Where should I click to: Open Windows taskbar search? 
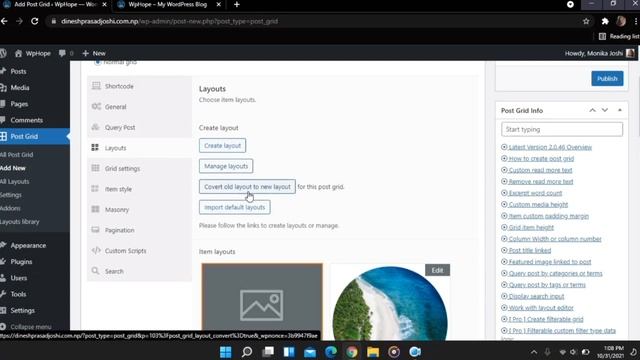pos(247,351)
